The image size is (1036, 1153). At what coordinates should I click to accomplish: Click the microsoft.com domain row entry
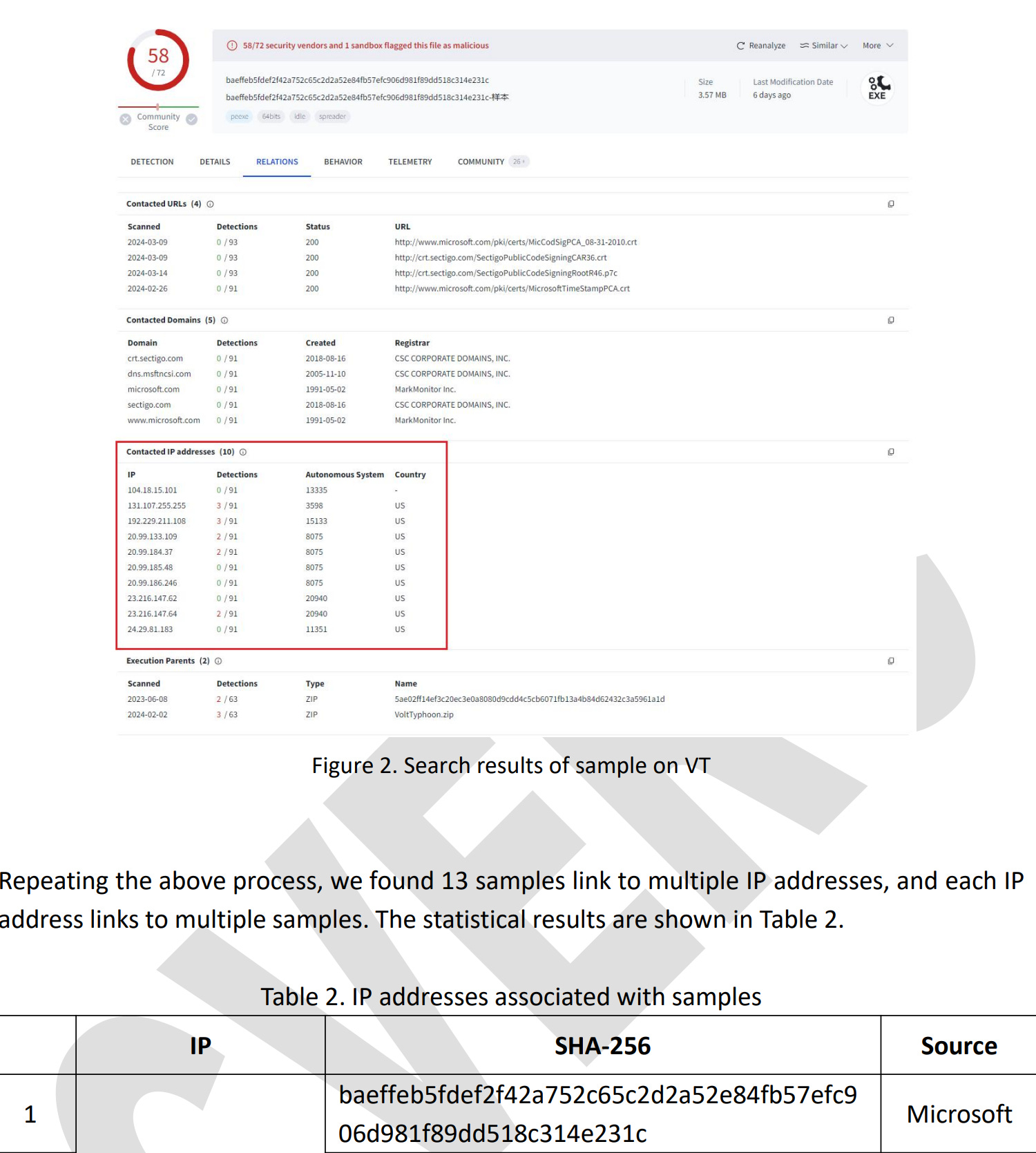(x=153, y=390)
